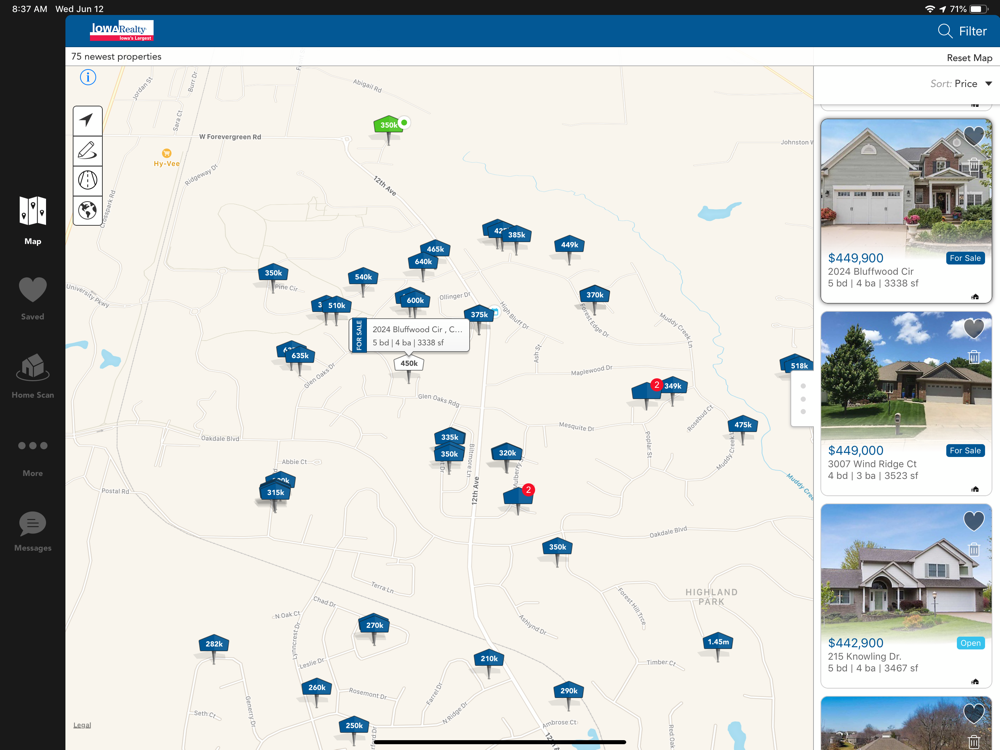Open the Map section in sidebar
Viewport: 1000px width, 750px height.
[x=33, y=221]
